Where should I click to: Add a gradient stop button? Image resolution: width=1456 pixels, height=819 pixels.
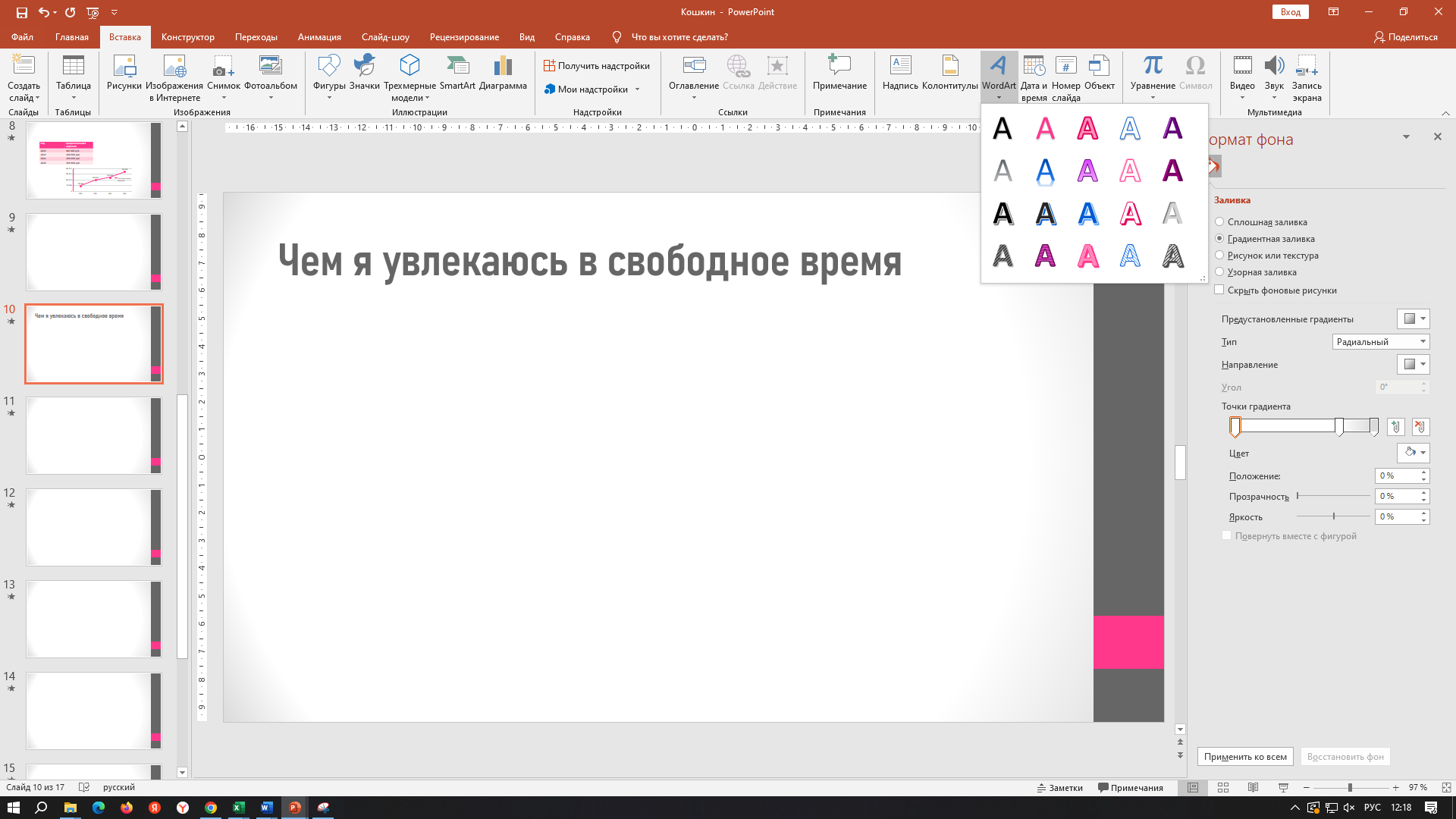click(x=1395, y=427)
